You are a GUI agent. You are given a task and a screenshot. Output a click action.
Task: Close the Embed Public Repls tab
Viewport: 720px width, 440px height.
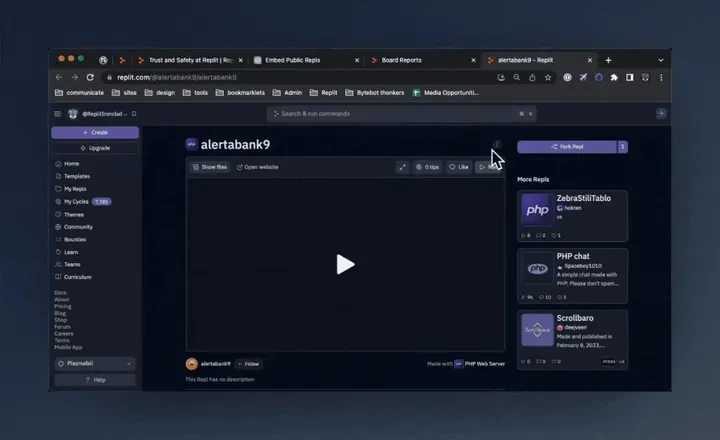click(357, 60)
